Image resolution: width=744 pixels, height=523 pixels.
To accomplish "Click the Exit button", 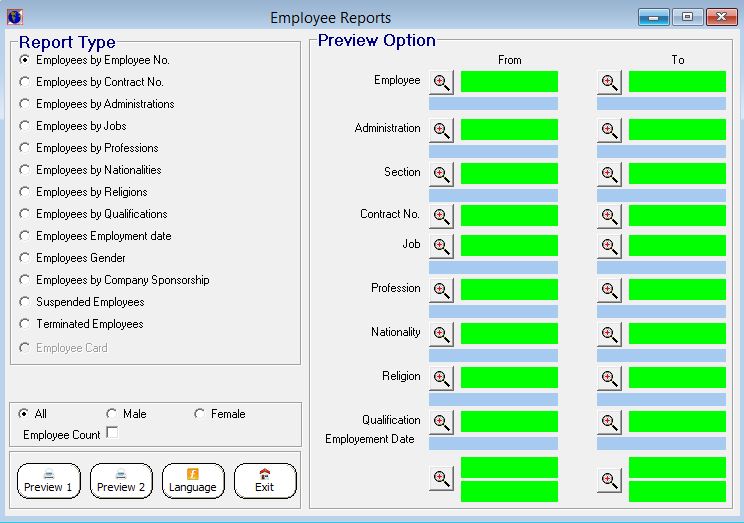I will point(265,481).
